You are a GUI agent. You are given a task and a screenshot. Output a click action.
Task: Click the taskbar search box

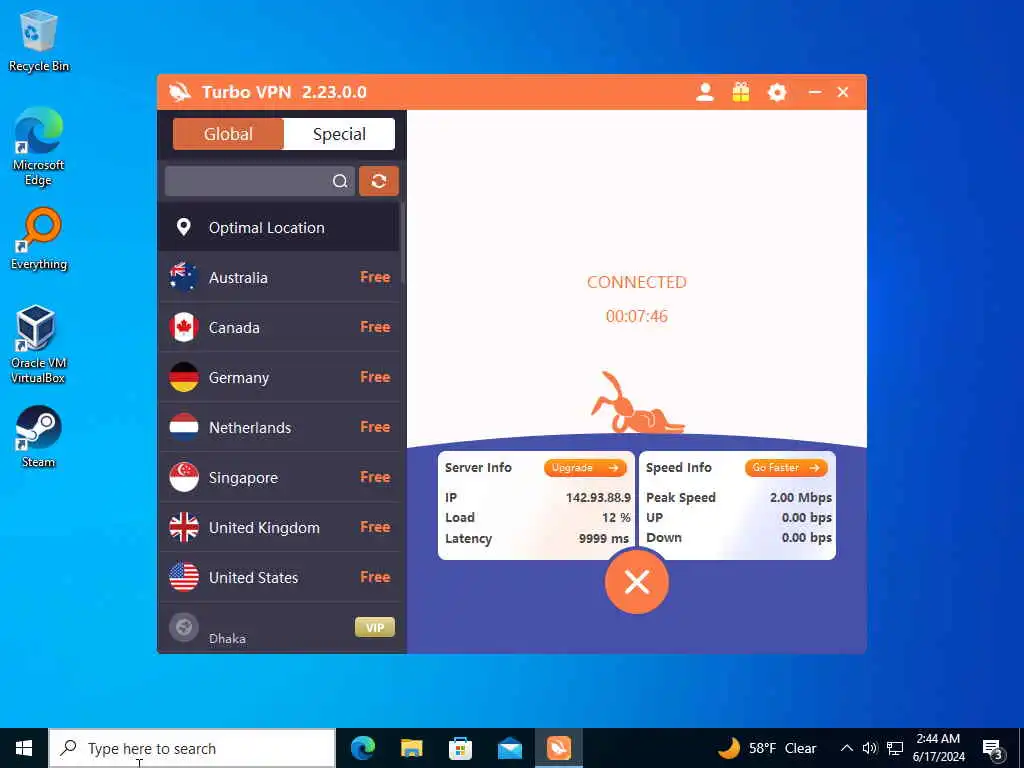(x=192, y=748)
